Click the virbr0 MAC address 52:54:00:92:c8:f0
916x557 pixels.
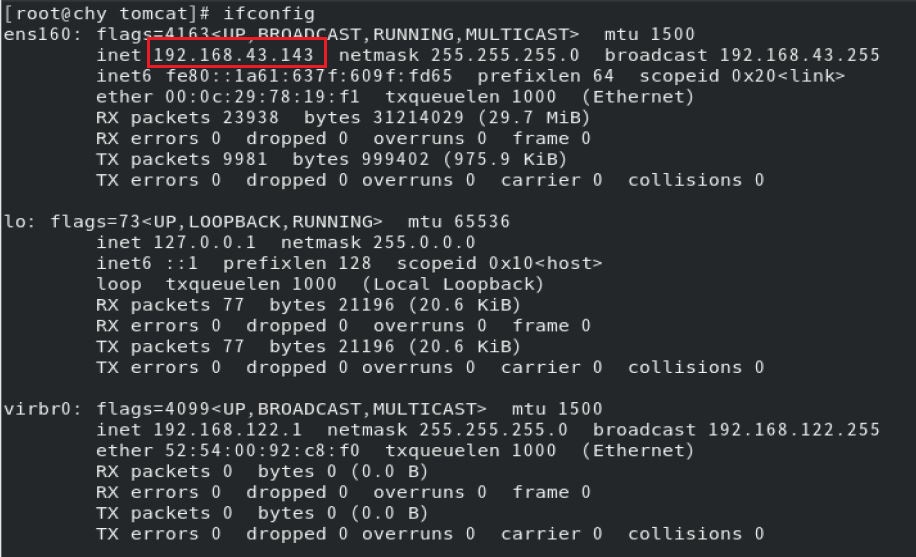pos(262,451)
